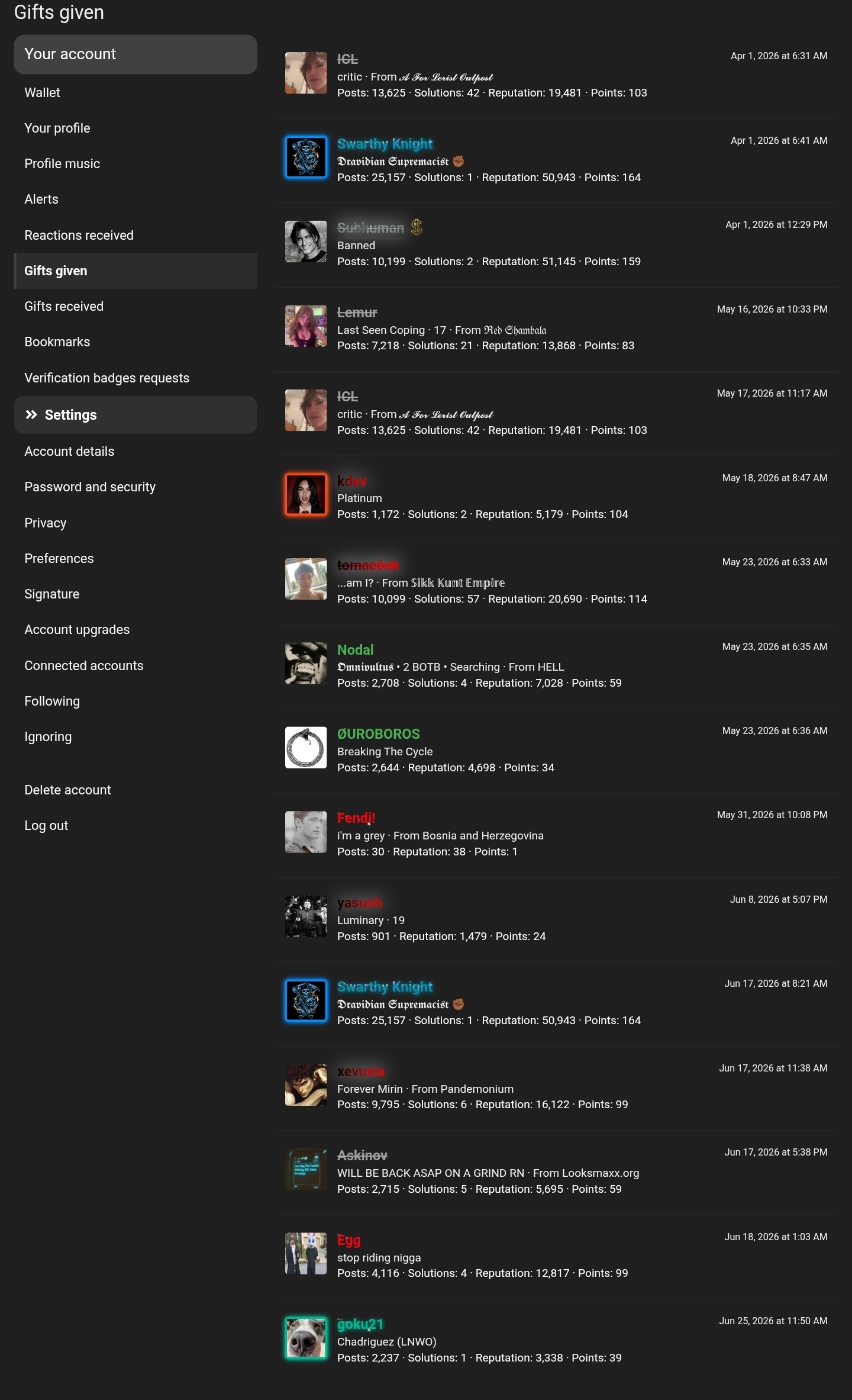Open the Wallet page

(135, 93)
